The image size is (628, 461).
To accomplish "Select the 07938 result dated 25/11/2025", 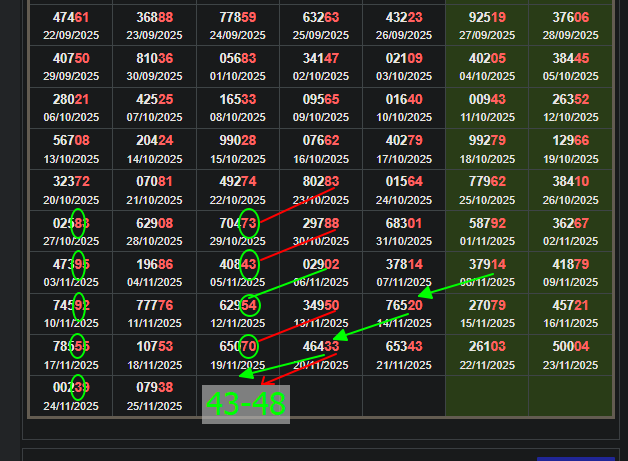I will (154, 394).
